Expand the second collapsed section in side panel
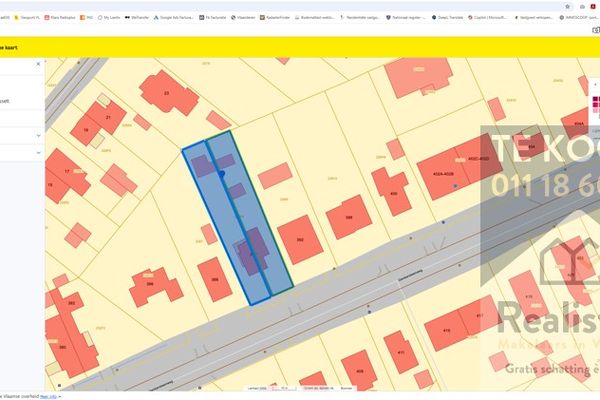This screenshot has height=400, width=600. click(38, 153)
